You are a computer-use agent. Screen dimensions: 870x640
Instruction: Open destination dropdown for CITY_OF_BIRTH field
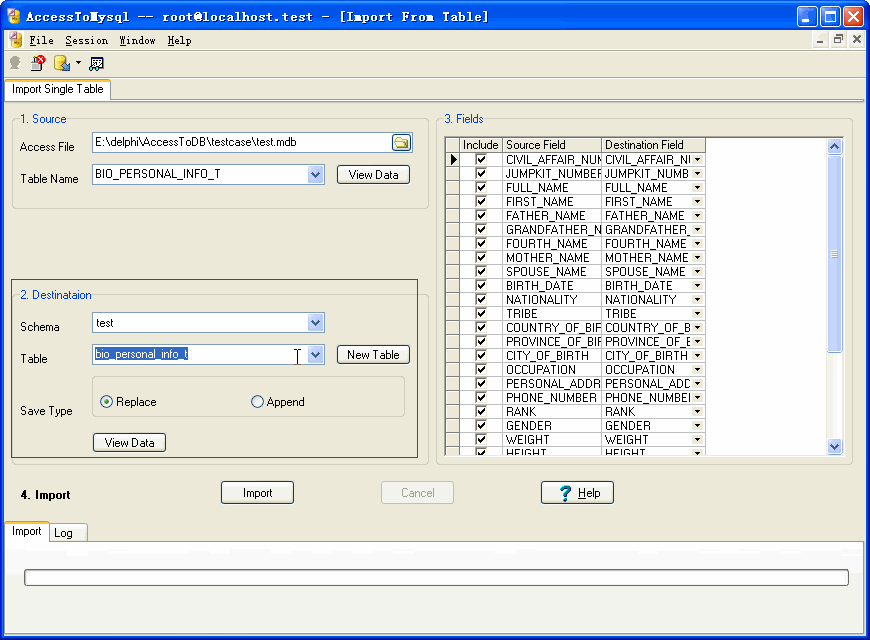(x=697, y=356)
